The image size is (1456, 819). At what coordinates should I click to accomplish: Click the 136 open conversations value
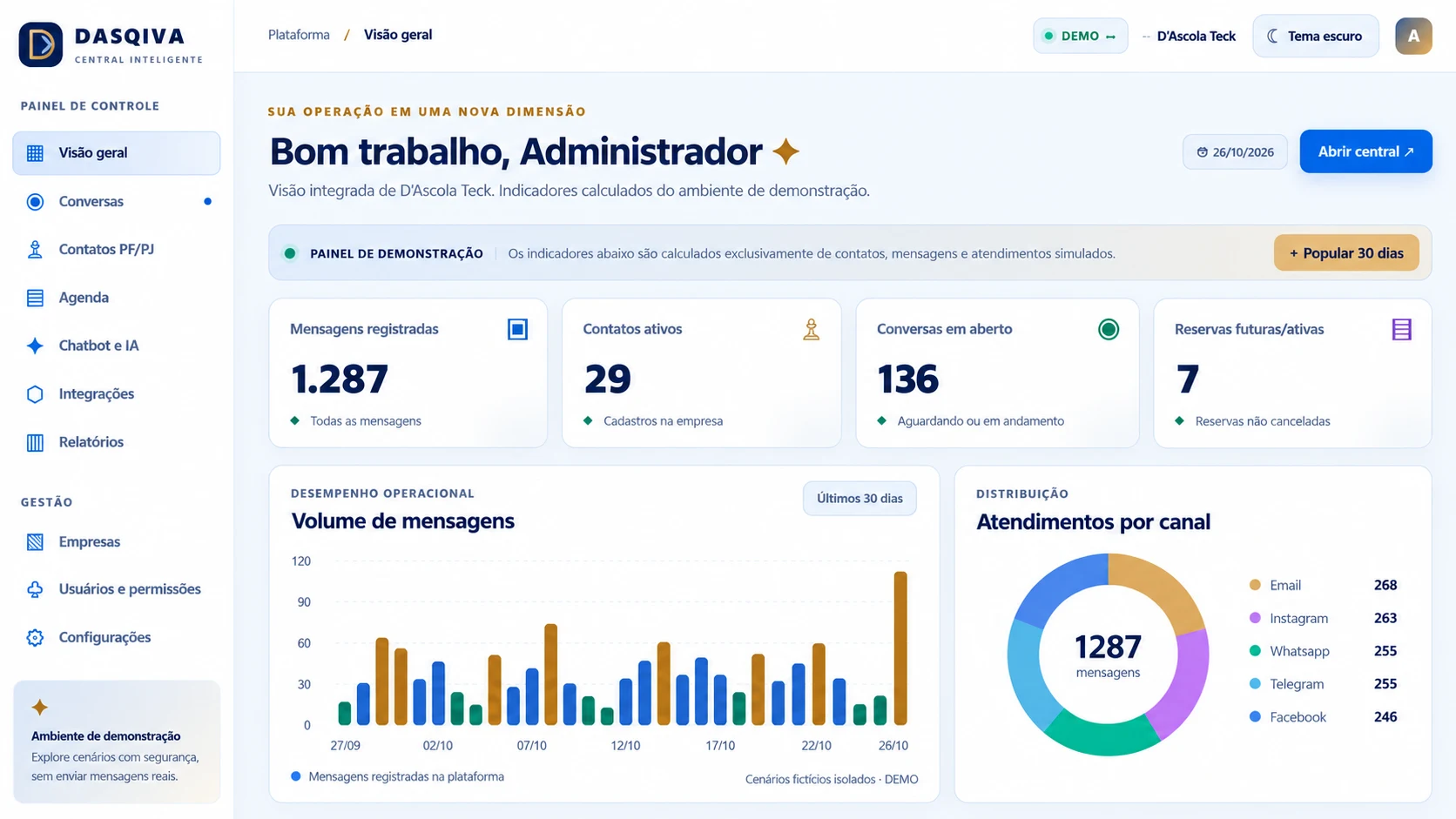908,379
